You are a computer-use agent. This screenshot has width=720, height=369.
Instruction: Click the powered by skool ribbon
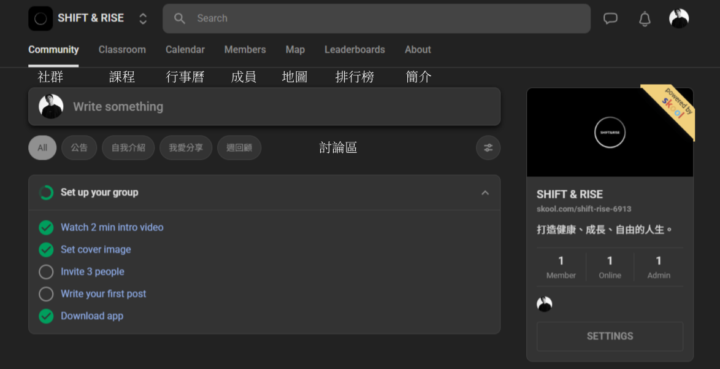(673, 107)
